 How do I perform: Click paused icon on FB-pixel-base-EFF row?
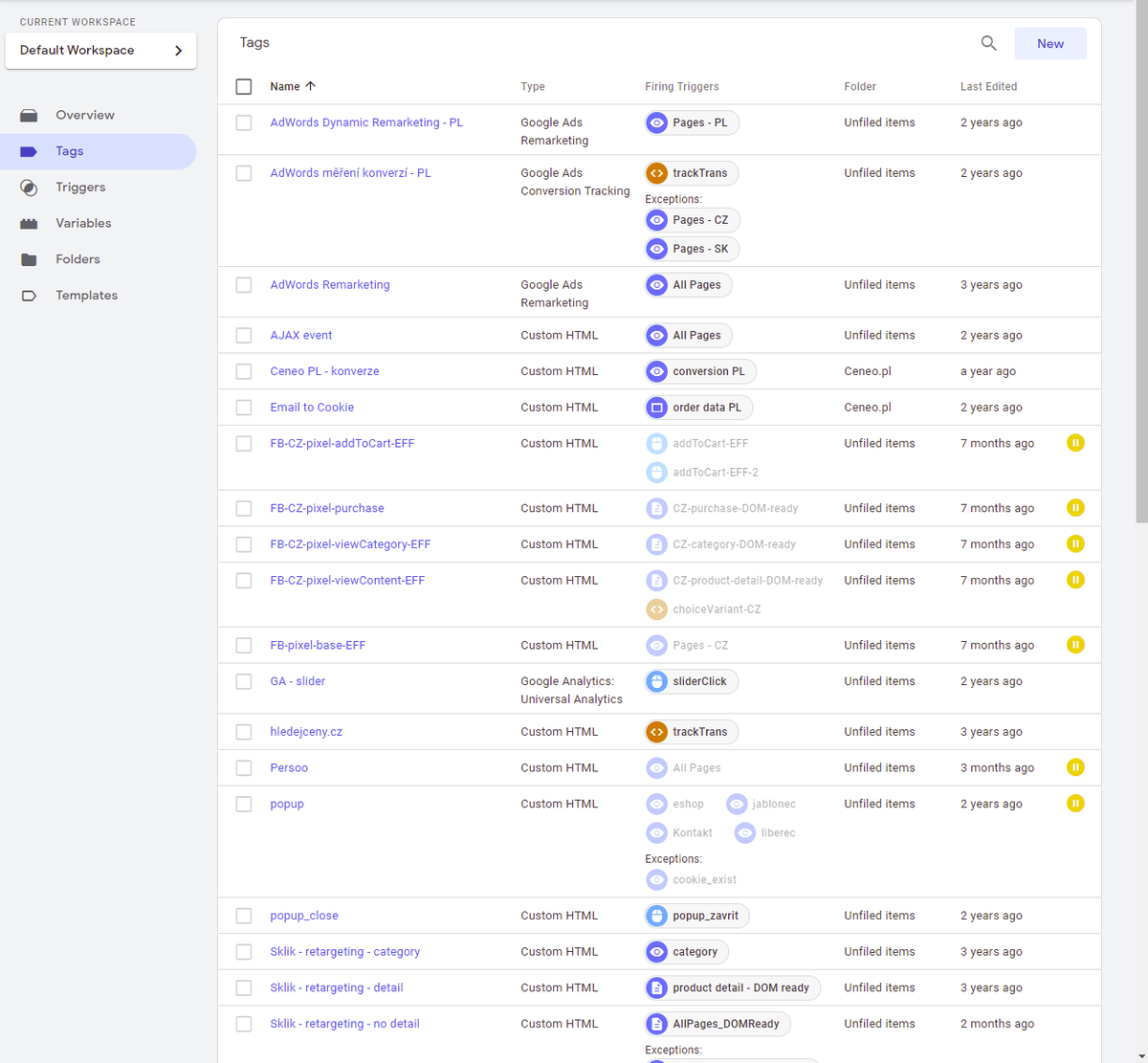tap(1075, 645)
